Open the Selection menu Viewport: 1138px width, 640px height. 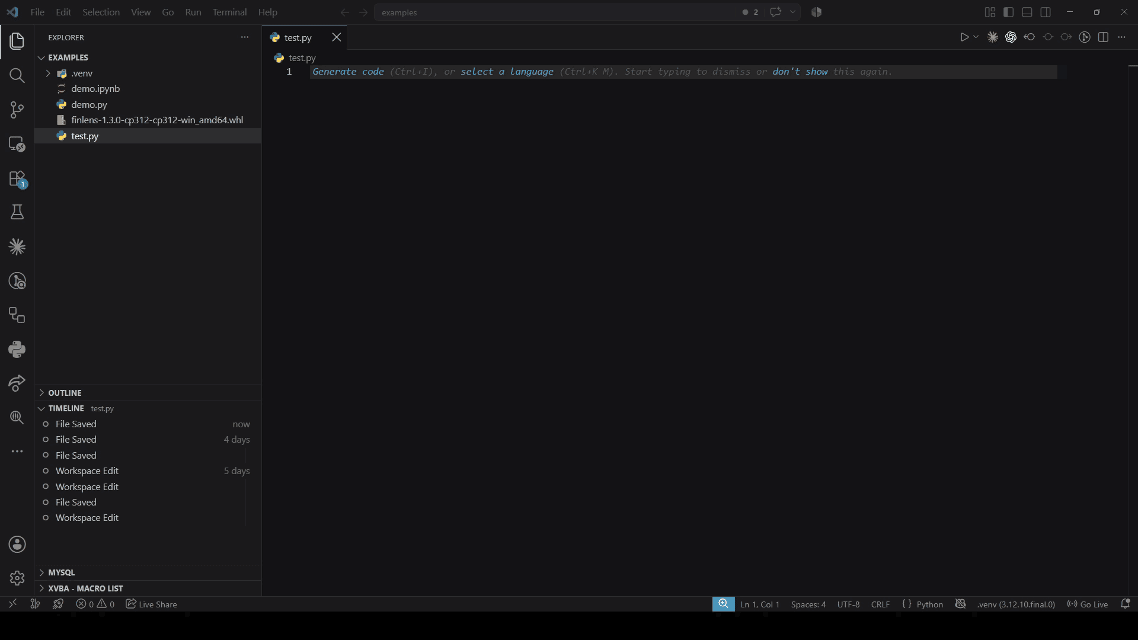[x=101, y=12]
